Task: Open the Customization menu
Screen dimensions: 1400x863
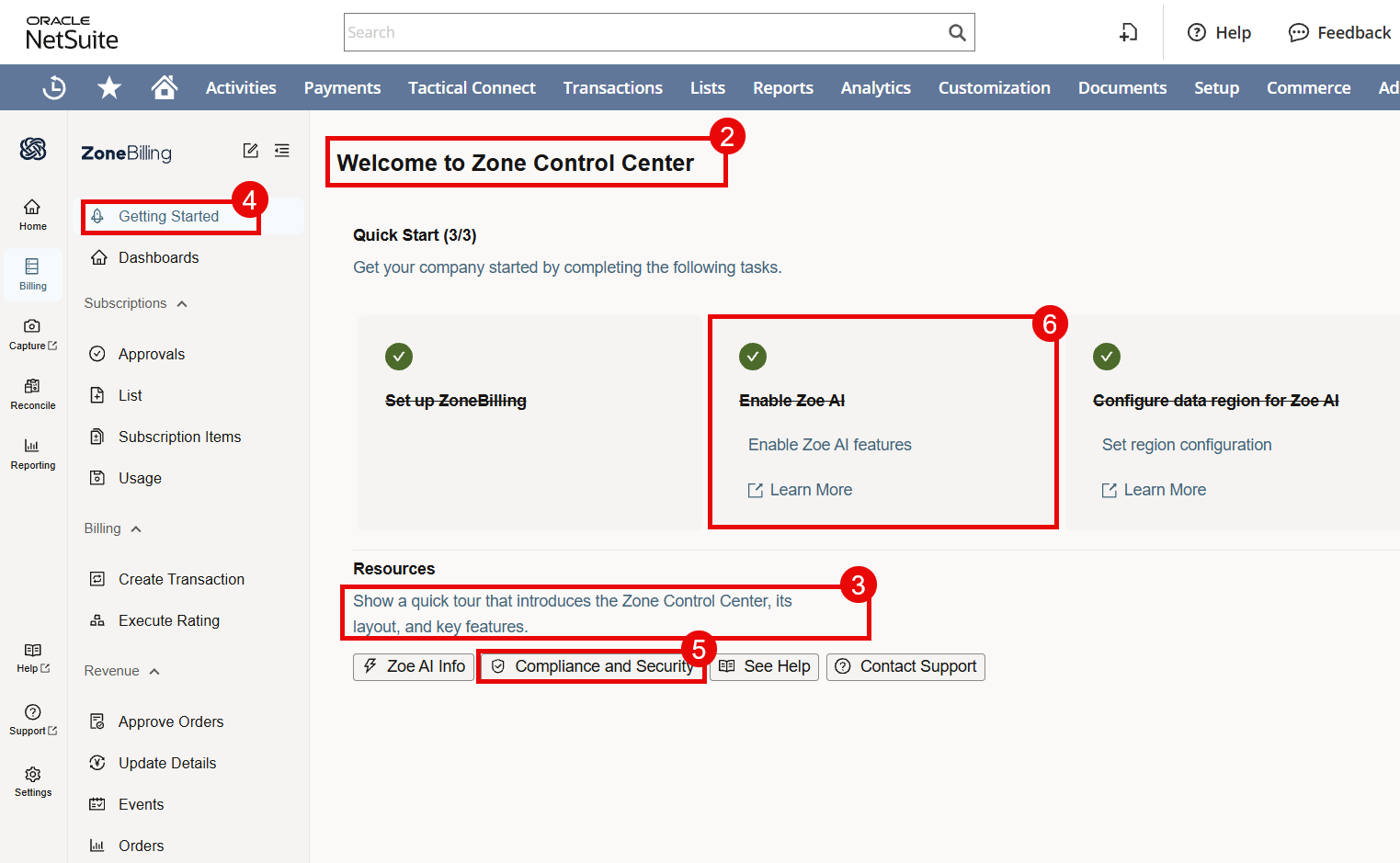Action: pos(995,87)
